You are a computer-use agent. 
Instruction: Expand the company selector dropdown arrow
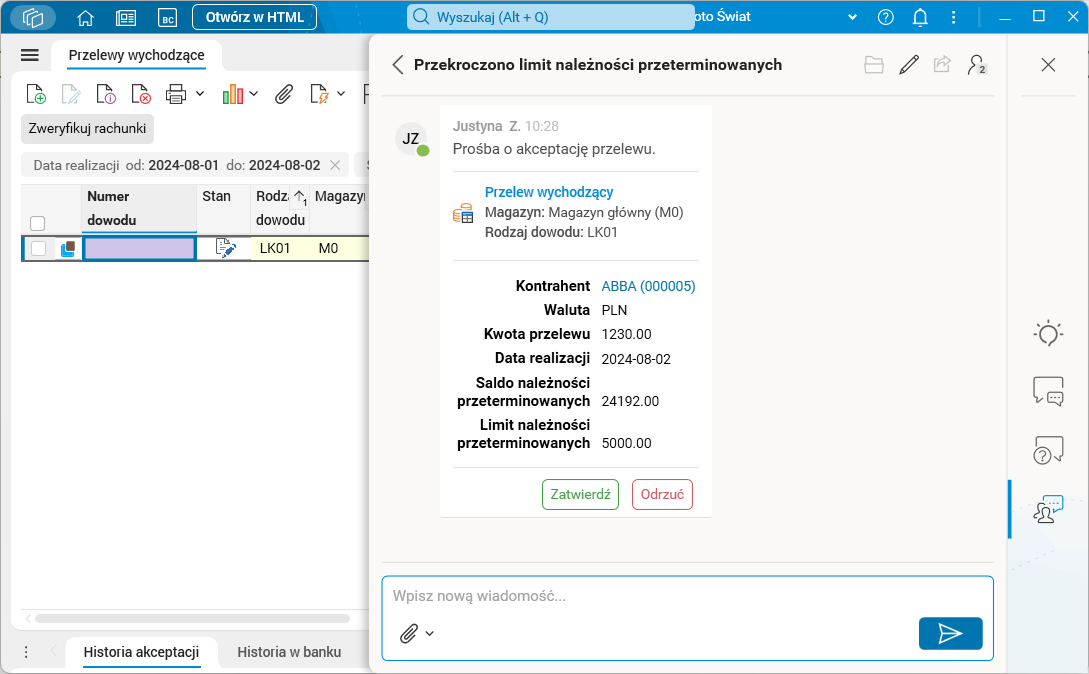tap(852, 17)
